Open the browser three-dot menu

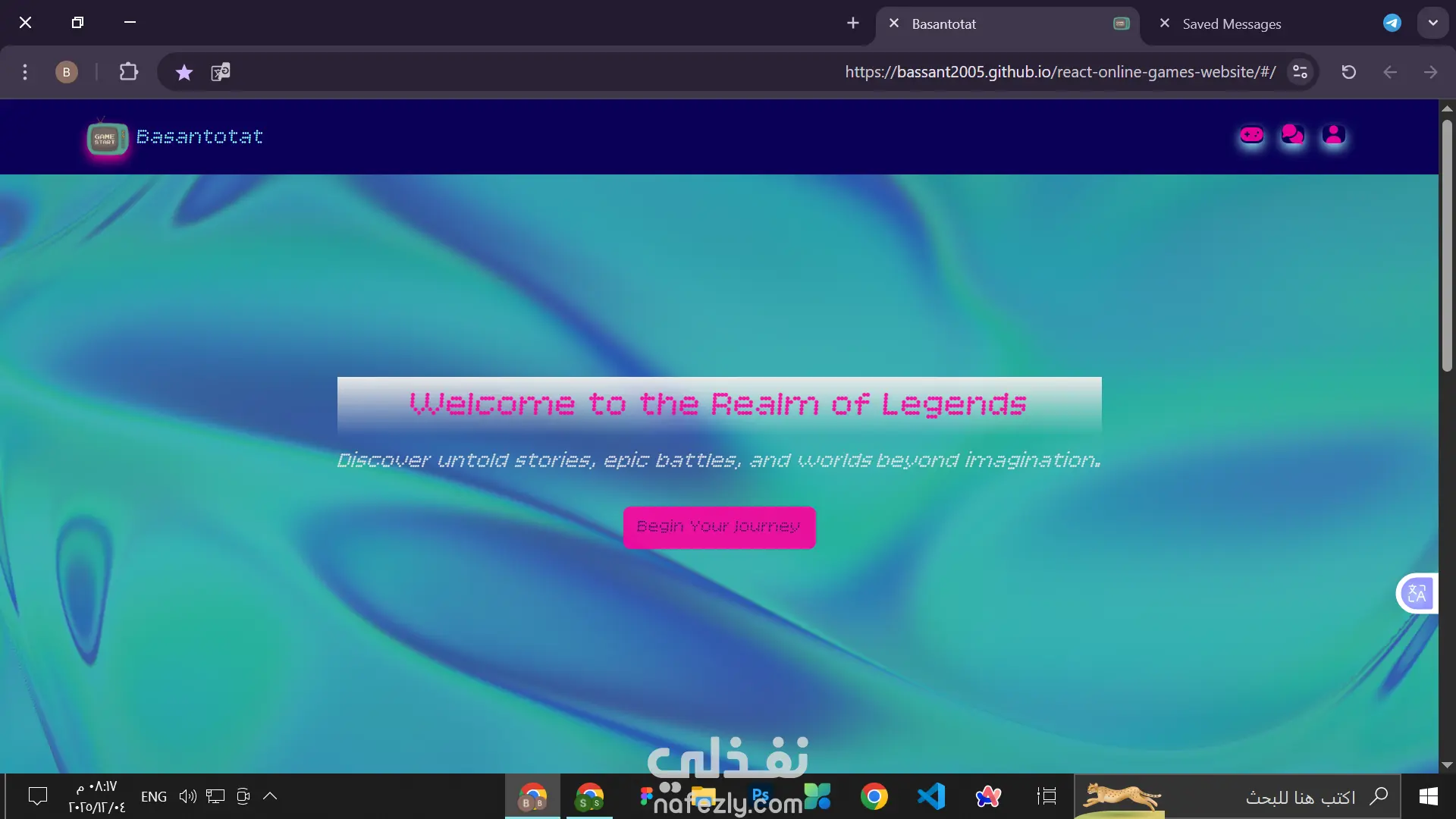click(25, 72)
